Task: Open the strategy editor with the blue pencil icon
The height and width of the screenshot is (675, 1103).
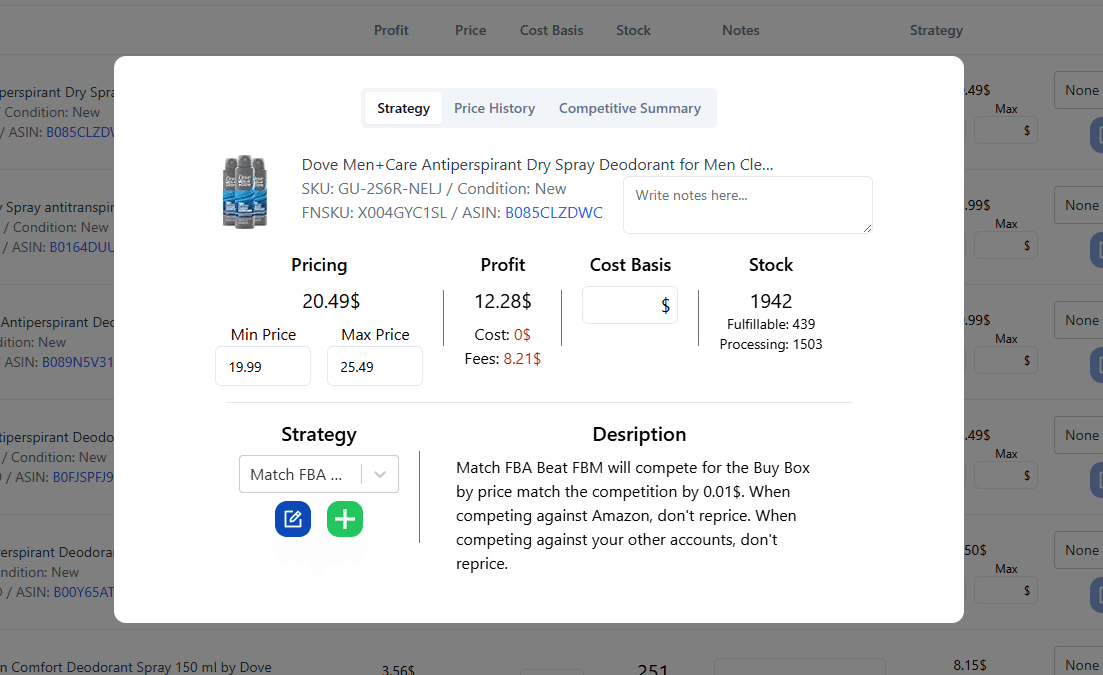Action: click(292, 519)
